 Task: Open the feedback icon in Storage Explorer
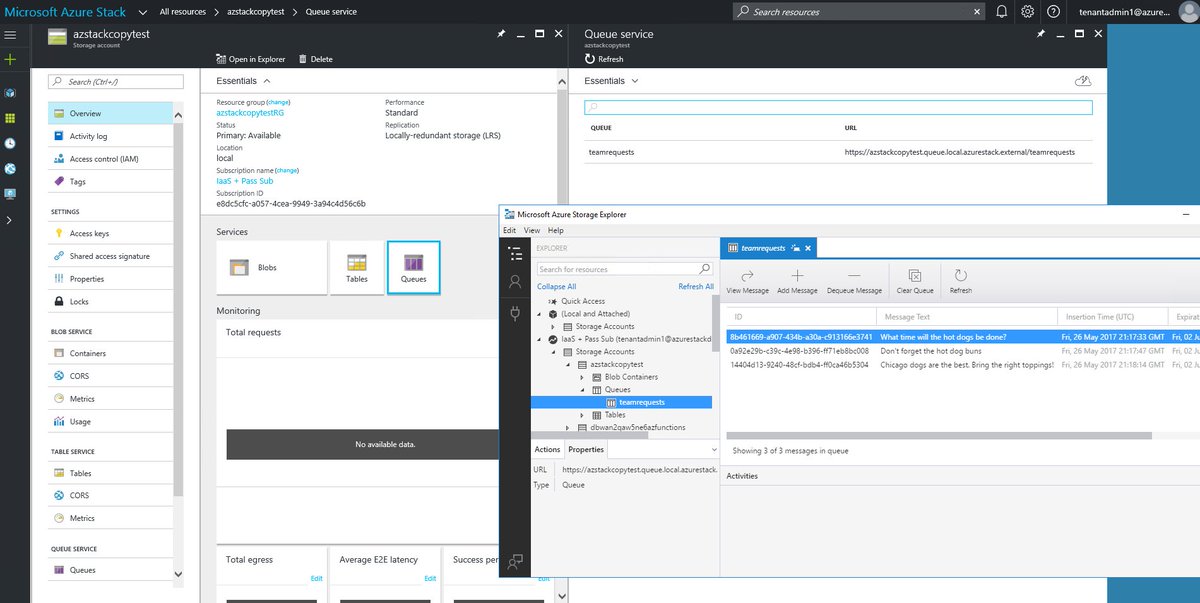point(515,562)
